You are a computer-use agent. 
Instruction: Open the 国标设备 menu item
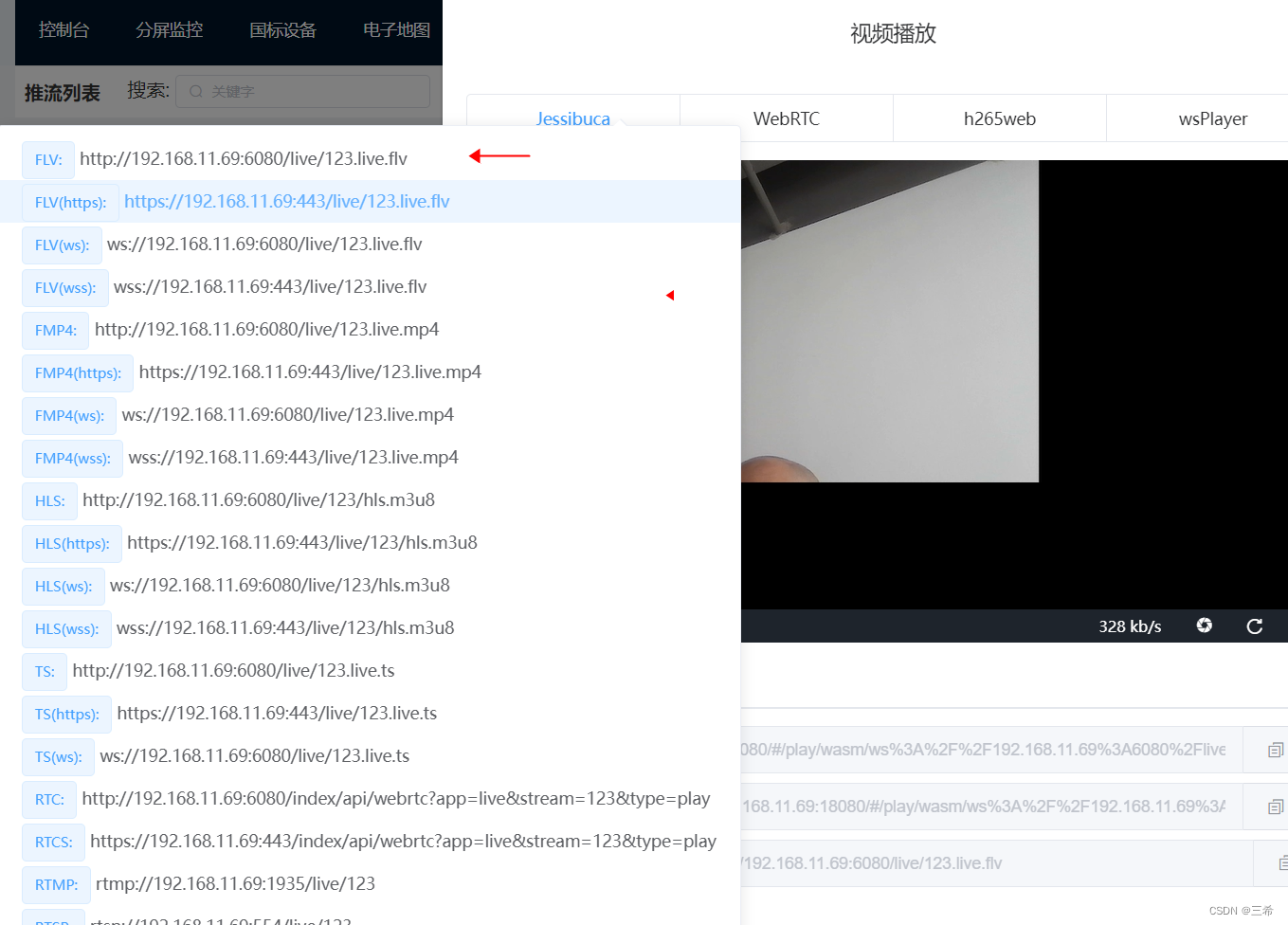[283, 30]
